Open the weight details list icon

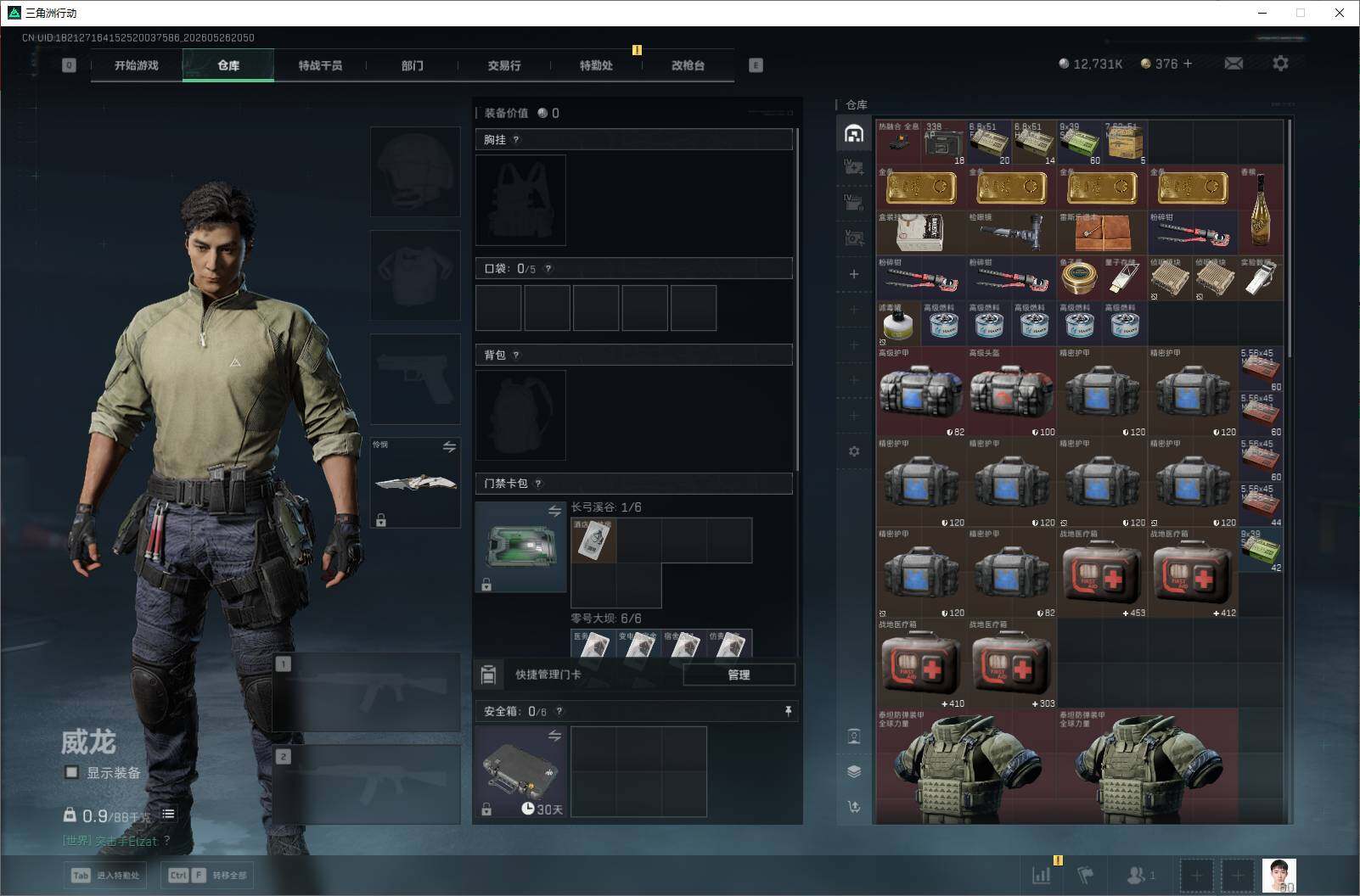pos(168,815)
